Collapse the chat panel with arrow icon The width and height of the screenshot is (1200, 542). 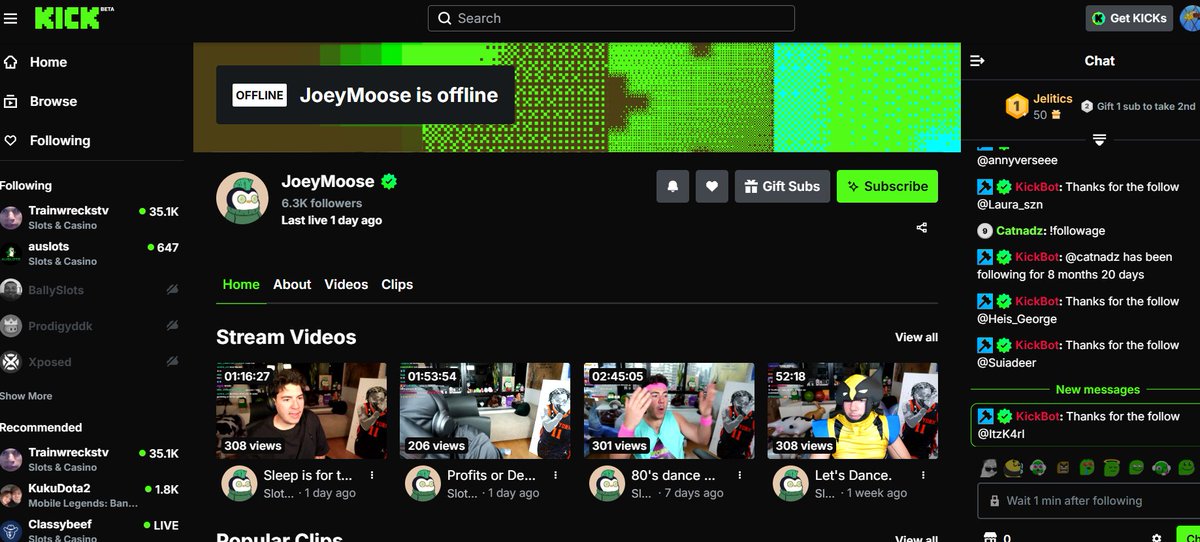pyautogui.click(x=977, y=61)
